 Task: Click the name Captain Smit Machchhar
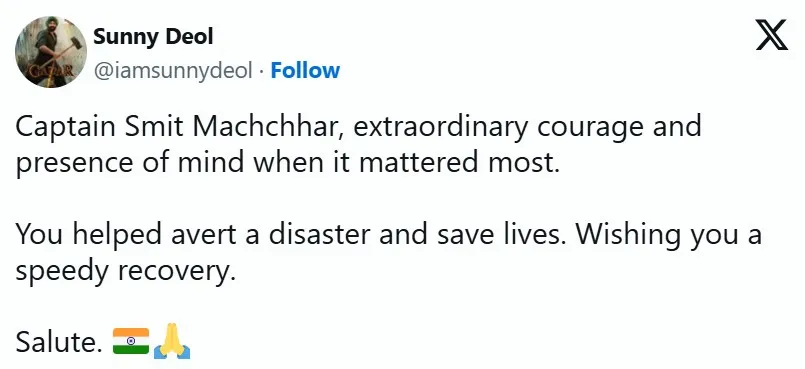[x=179, y=127]
